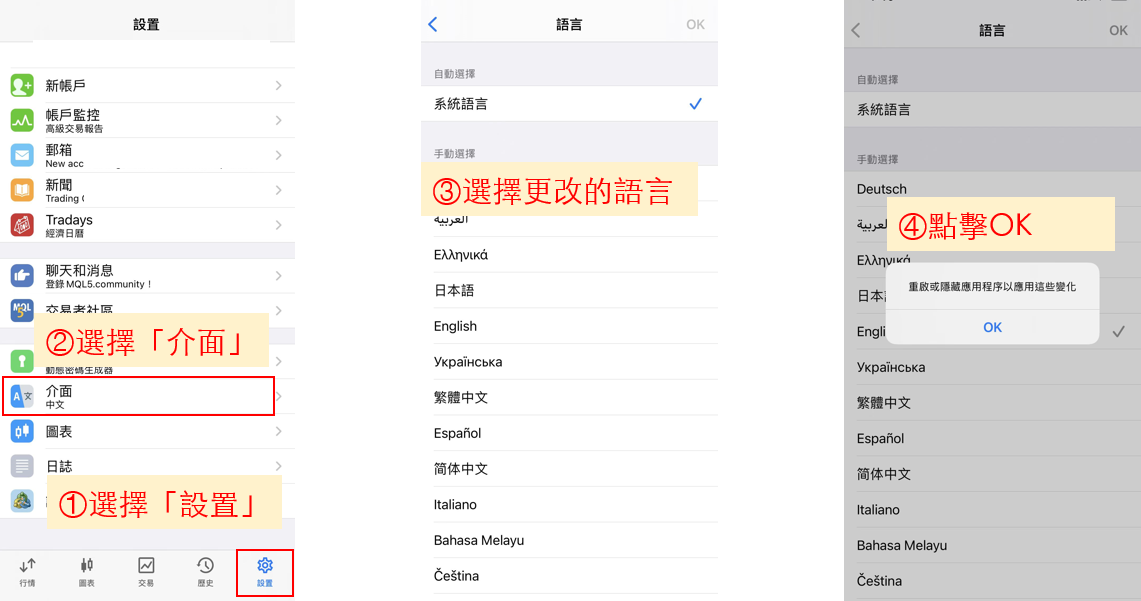Tap the Journal (日誌) lines icon
The height and width of the screenshot is (601, 1141).
22,466
